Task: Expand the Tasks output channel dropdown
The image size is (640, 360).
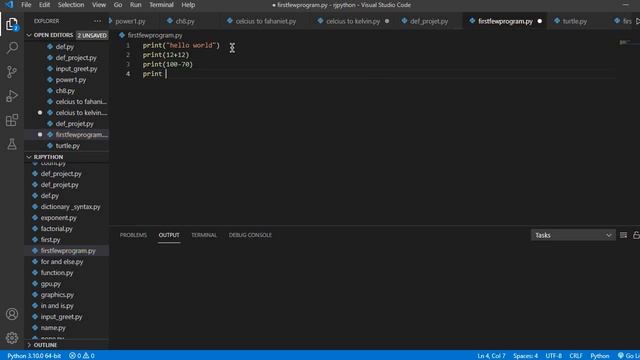Action: coord(573,235)
